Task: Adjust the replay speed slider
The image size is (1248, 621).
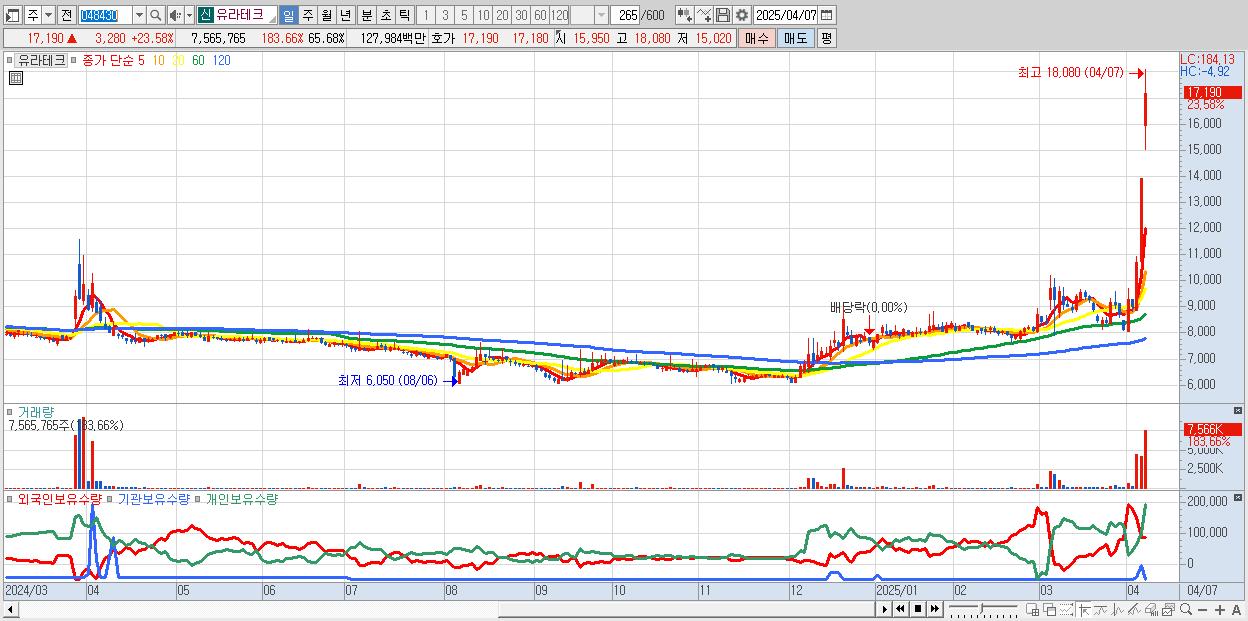Action: [982, 609]
